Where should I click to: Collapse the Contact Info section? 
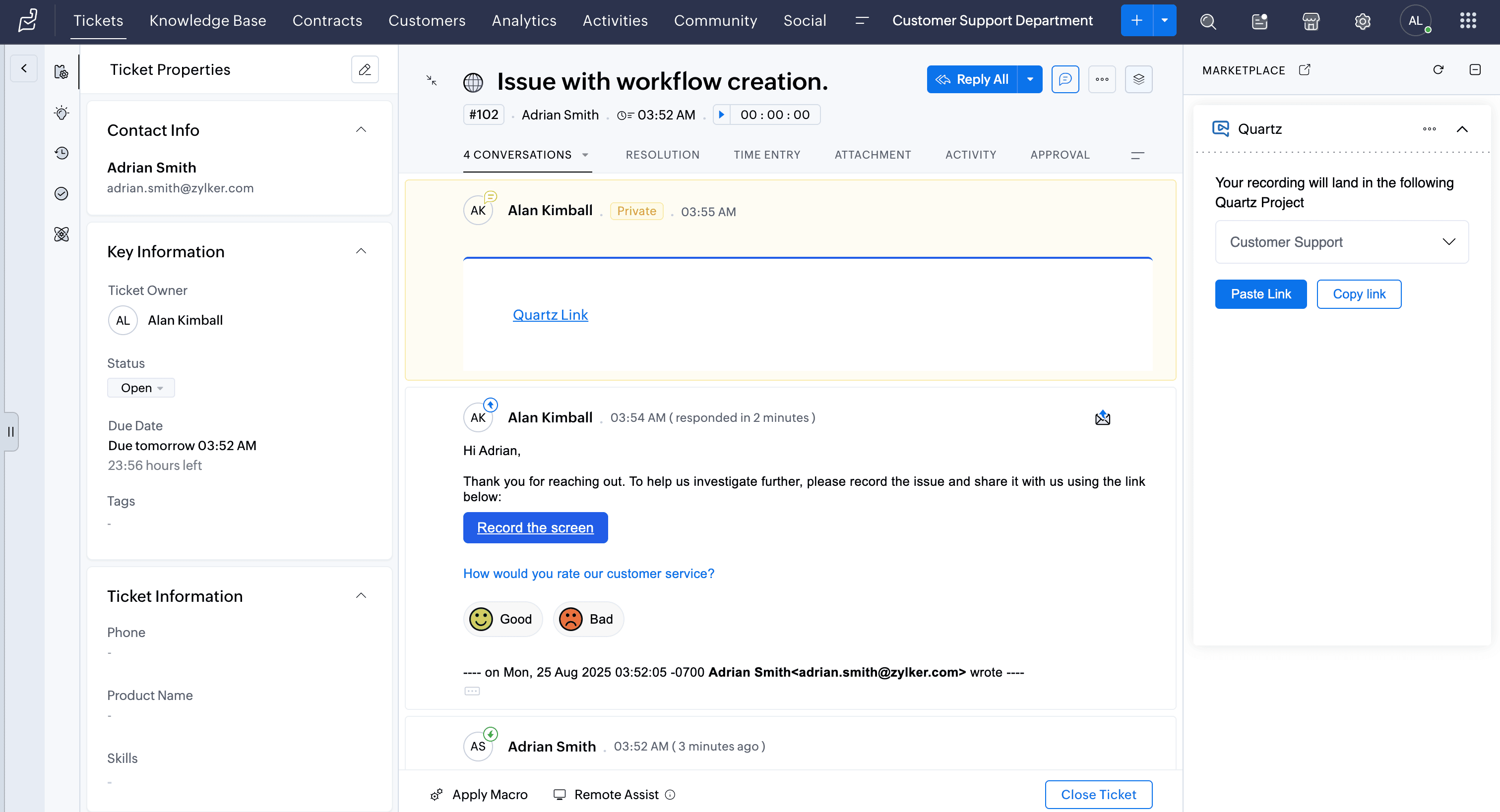[x=361, y=130]
